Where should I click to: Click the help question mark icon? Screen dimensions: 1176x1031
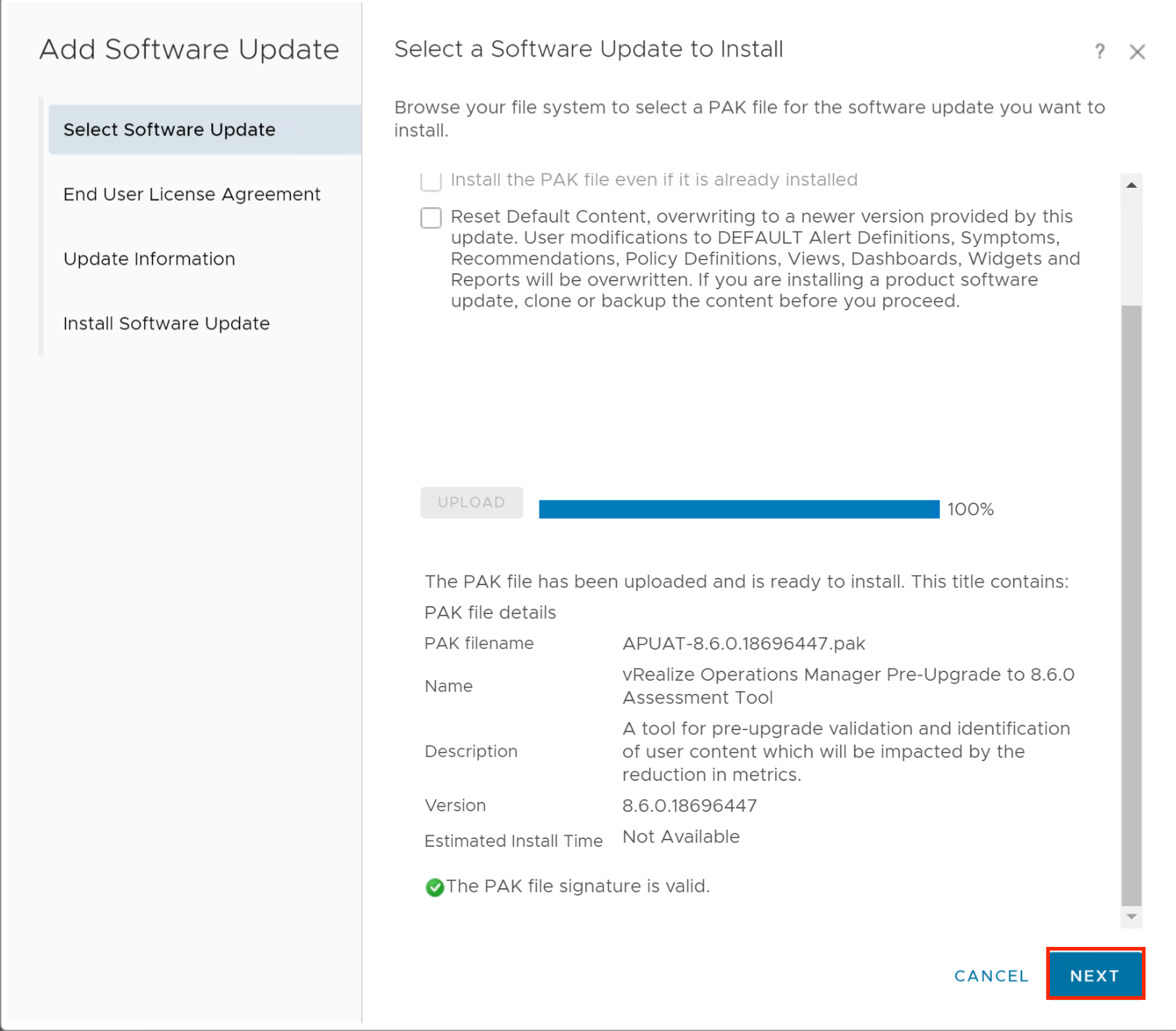tap(1100, 51)
